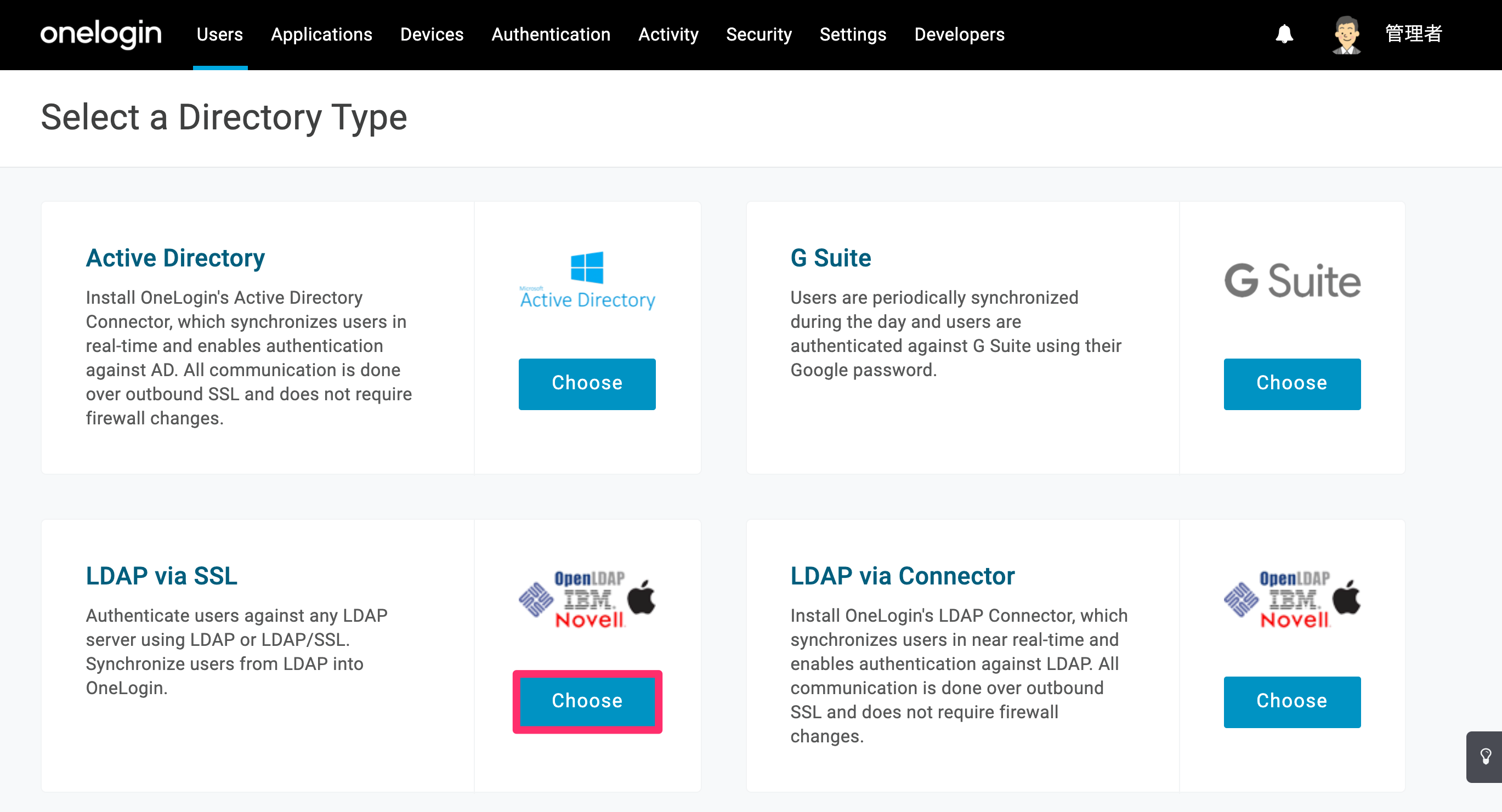Open the Applications menu
The image size is (1502, 812).
click(321, 35)
